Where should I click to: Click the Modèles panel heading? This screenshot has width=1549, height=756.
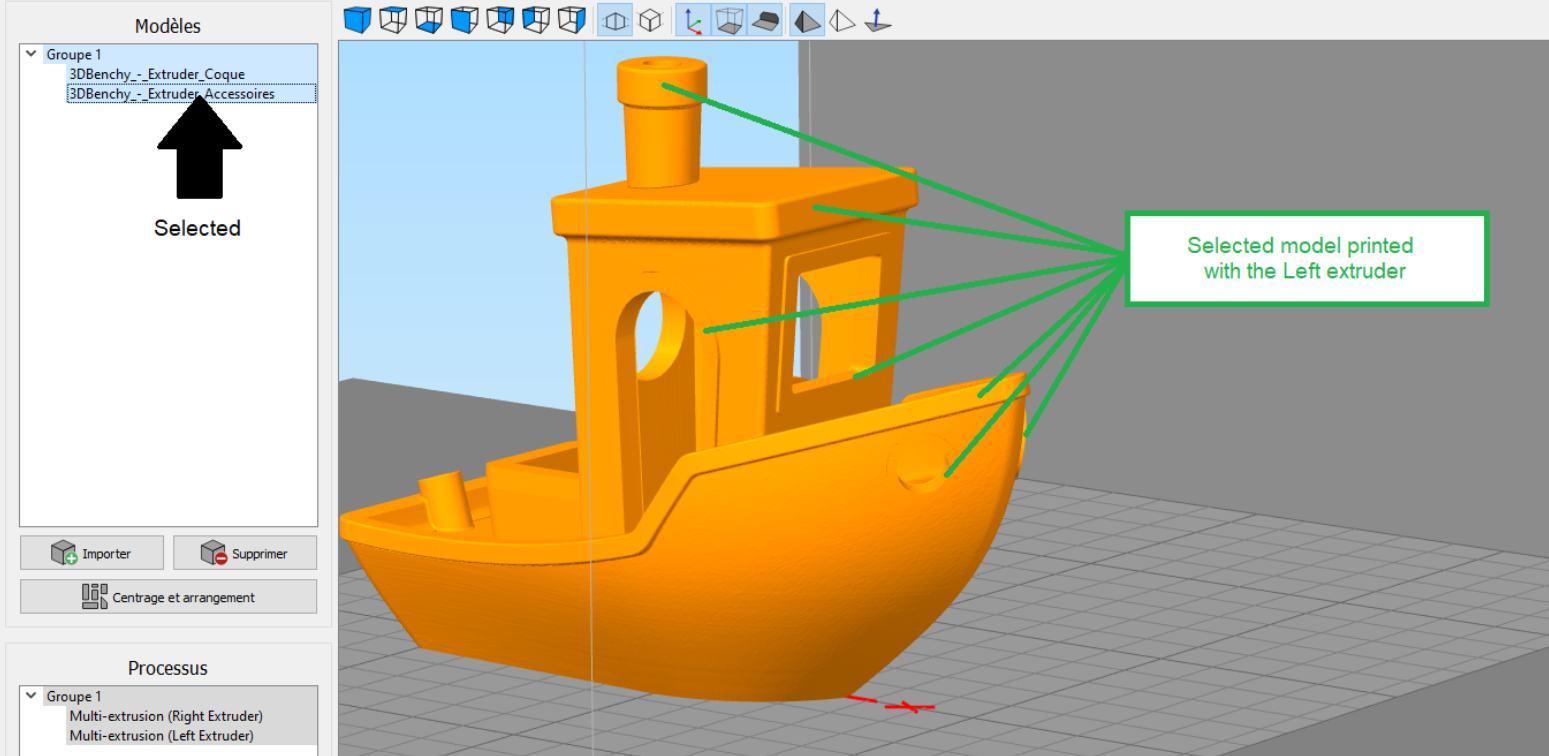pos(168,26)
